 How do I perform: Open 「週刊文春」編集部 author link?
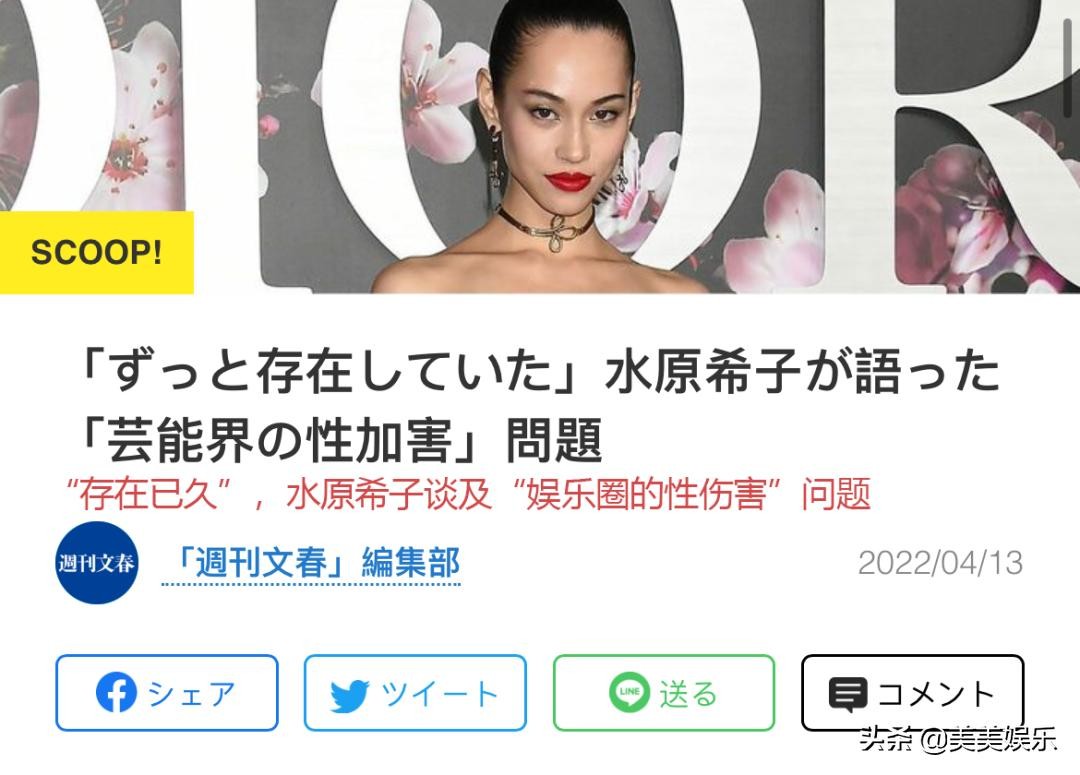[x=311, y=564]
